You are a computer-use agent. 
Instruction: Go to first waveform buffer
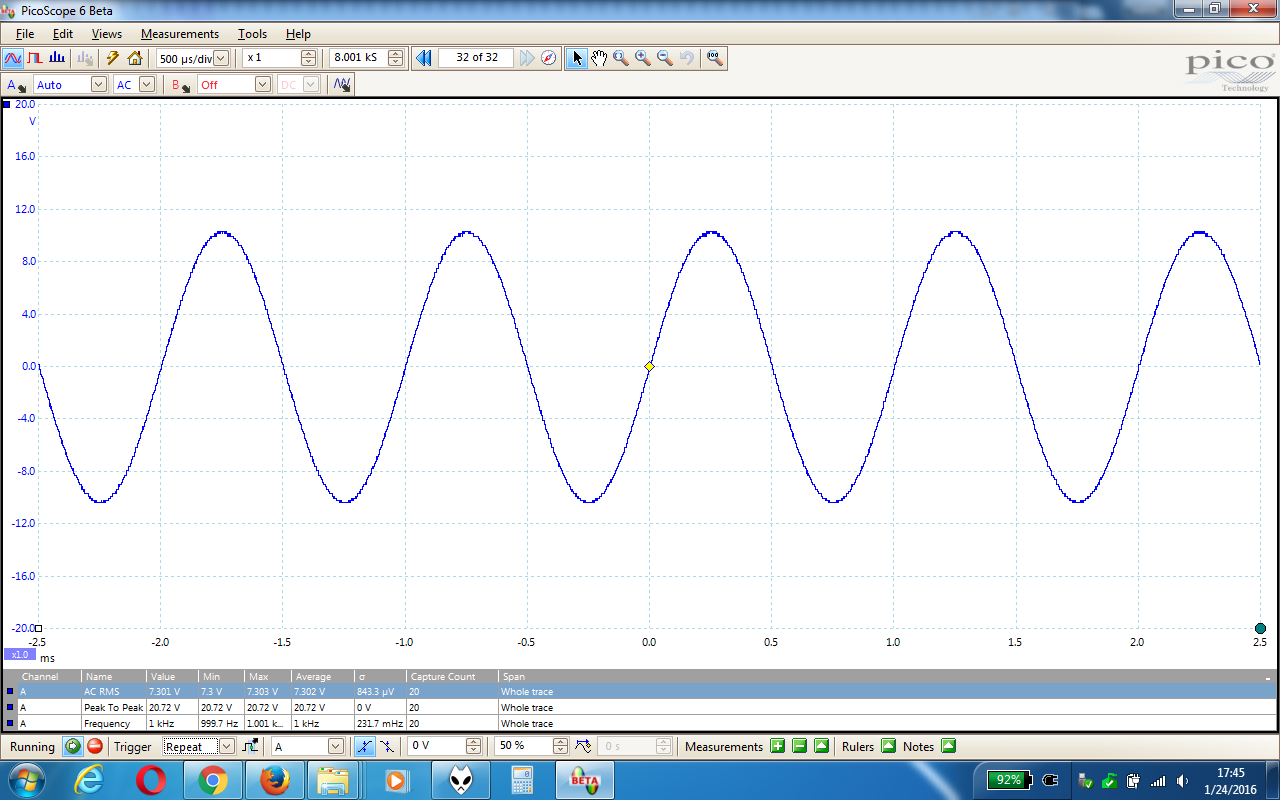click(x=423, y=58)
